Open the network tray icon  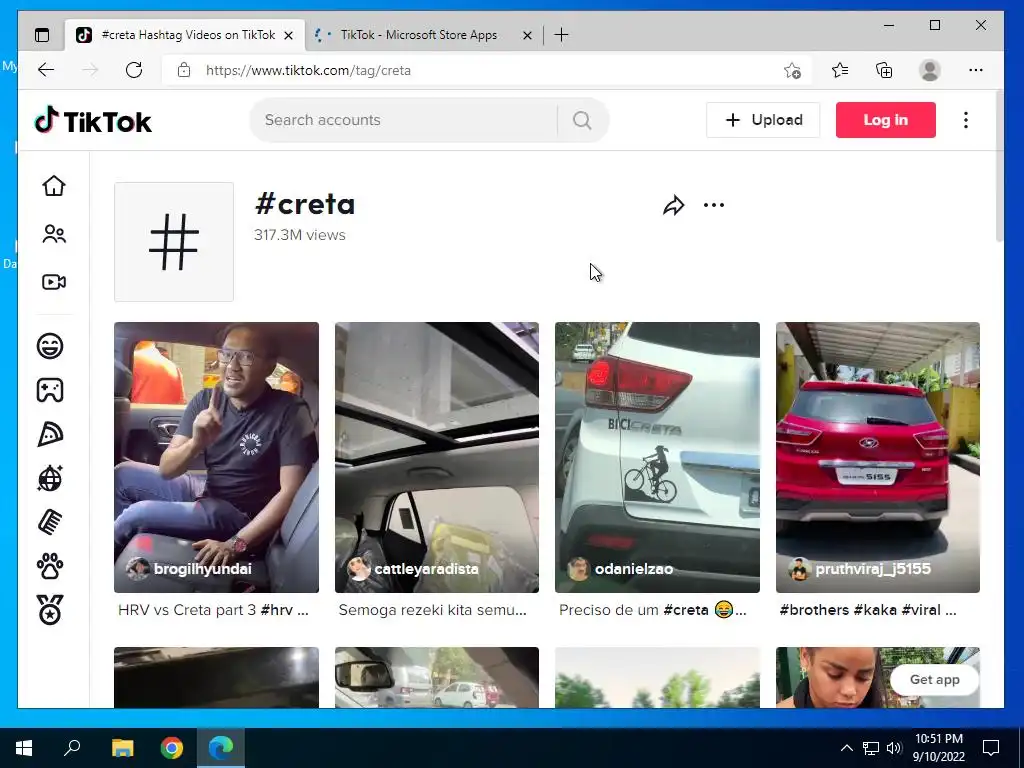871,748
